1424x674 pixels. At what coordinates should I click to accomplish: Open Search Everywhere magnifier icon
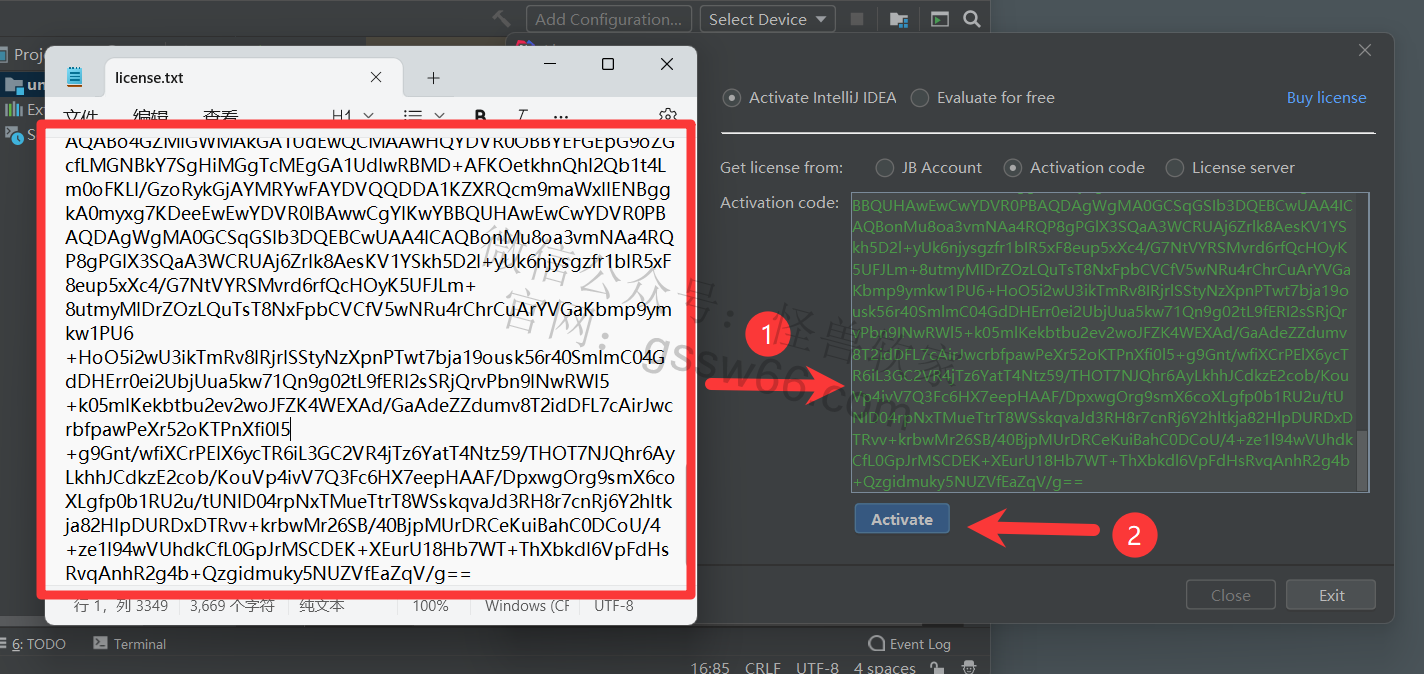point(971,19)
